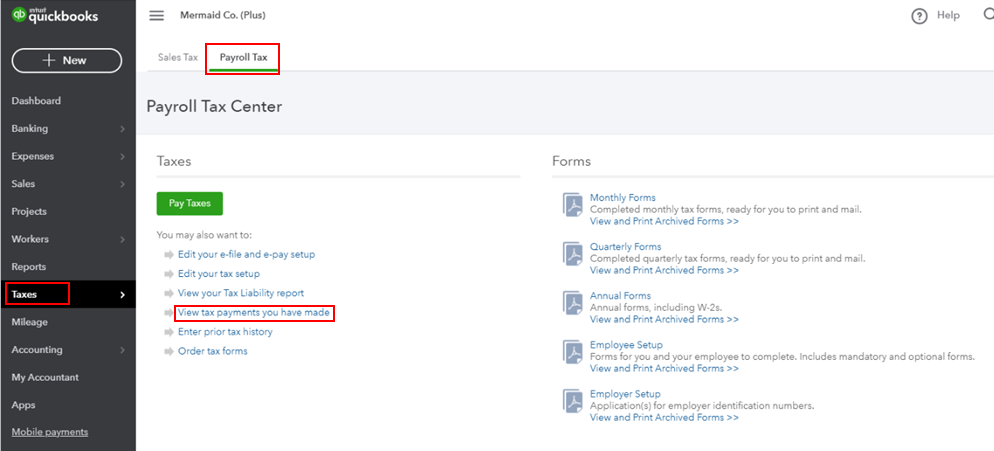This screenshot has width=994, height=451.
Task: Open Enter prior tax history link
Action: tap(225, 332)
